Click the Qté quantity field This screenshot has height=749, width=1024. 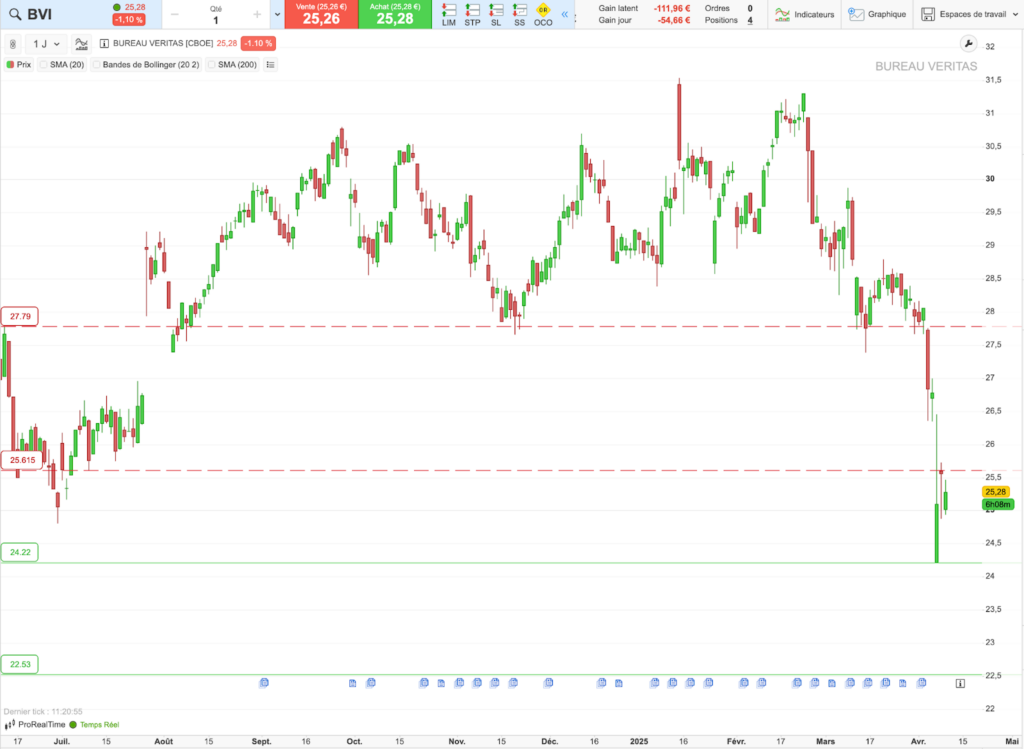point(216,15)
